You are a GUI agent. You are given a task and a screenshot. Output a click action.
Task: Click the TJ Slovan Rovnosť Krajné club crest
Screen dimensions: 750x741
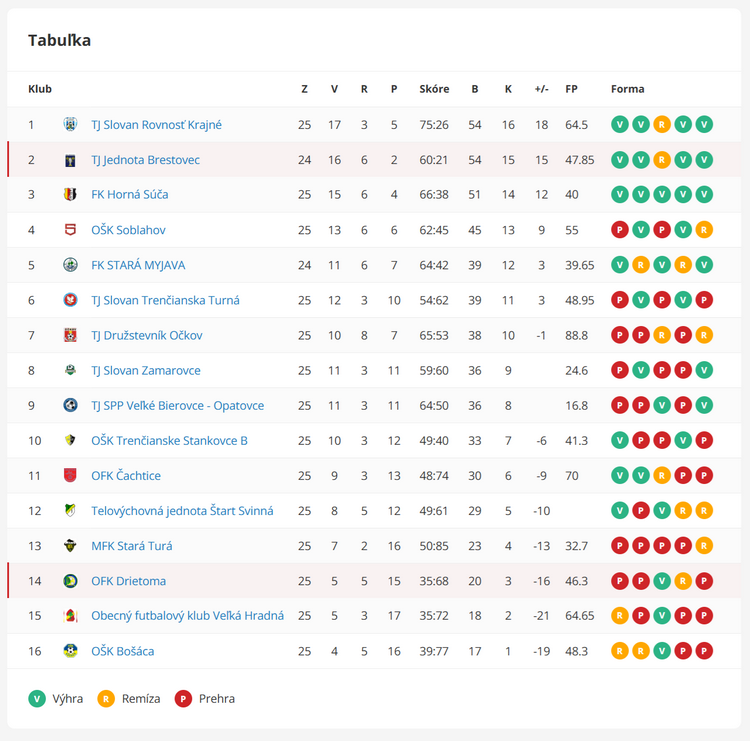point(70,124)
